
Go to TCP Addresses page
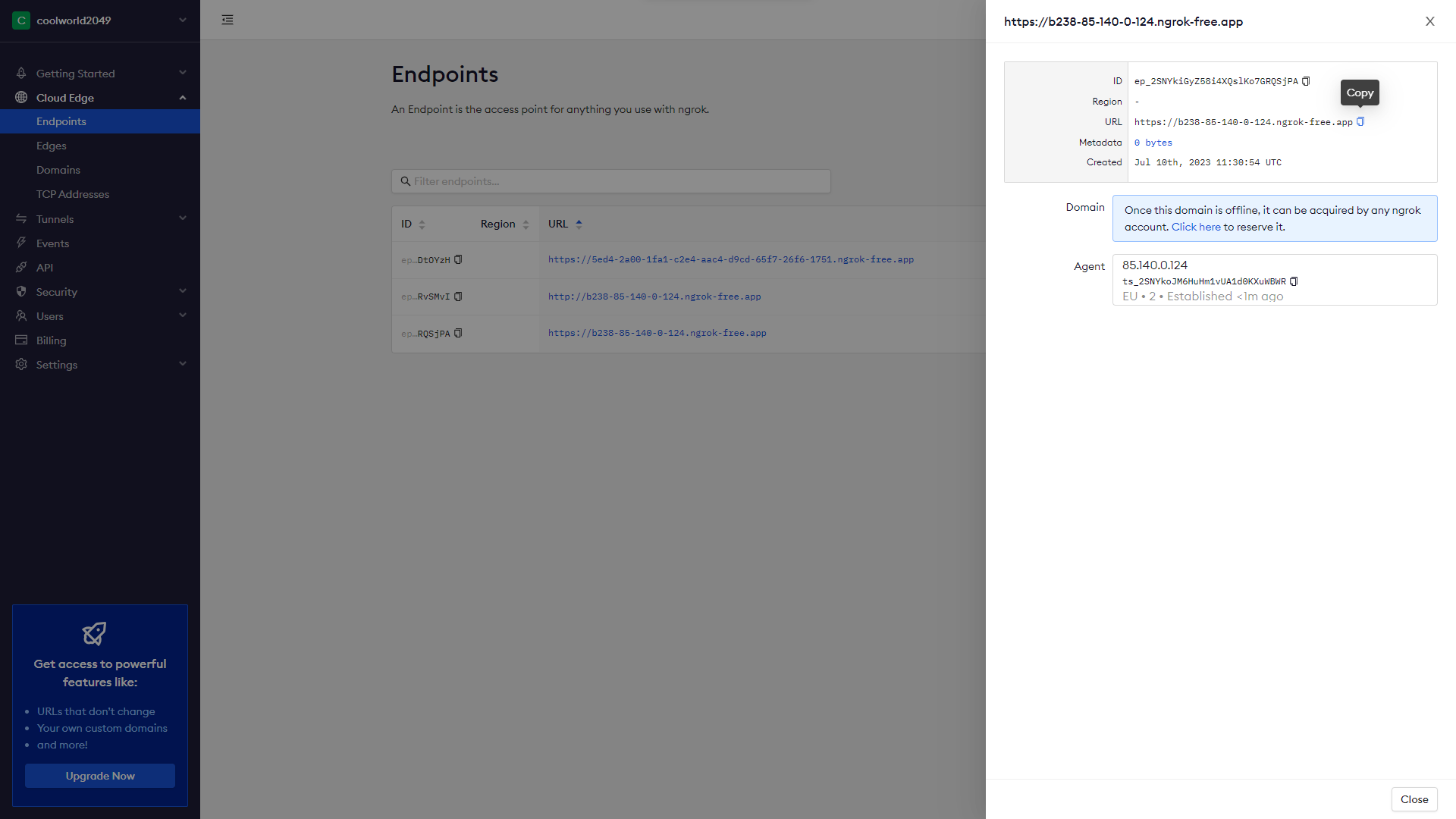tap(73, 194)
